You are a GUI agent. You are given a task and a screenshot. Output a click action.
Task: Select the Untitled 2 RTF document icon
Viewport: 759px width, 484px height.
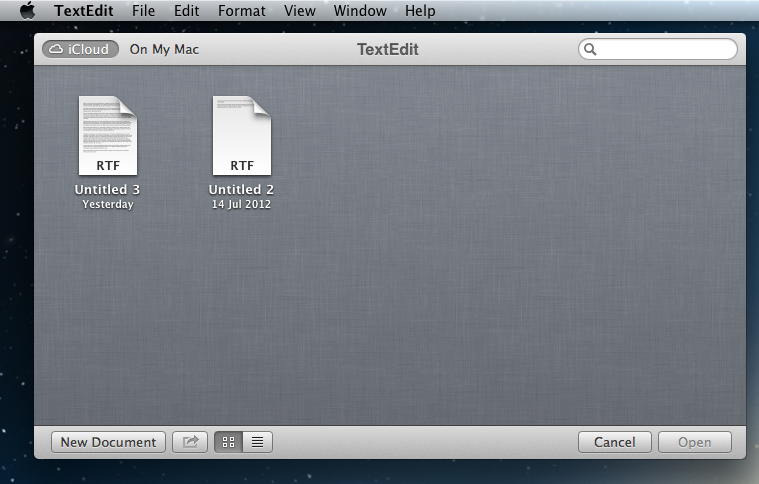click(241, 136)
